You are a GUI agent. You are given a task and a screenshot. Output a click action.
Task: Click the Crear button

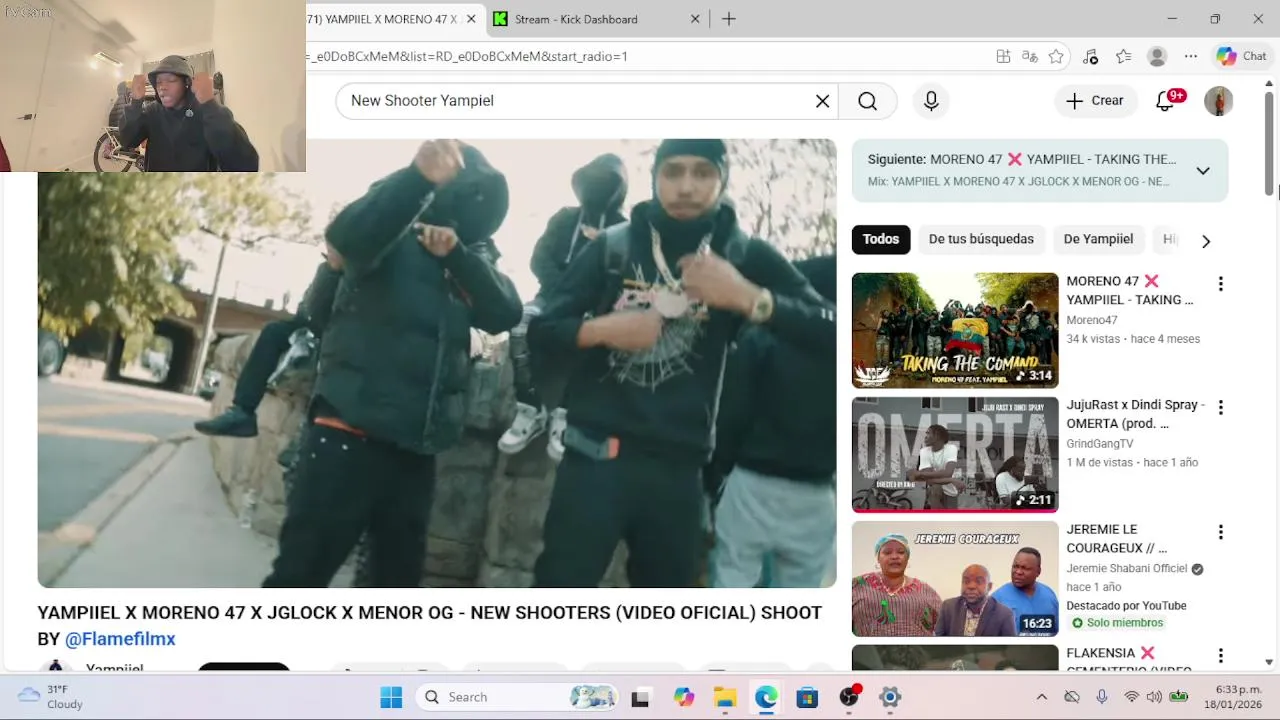coord(1095,101)
